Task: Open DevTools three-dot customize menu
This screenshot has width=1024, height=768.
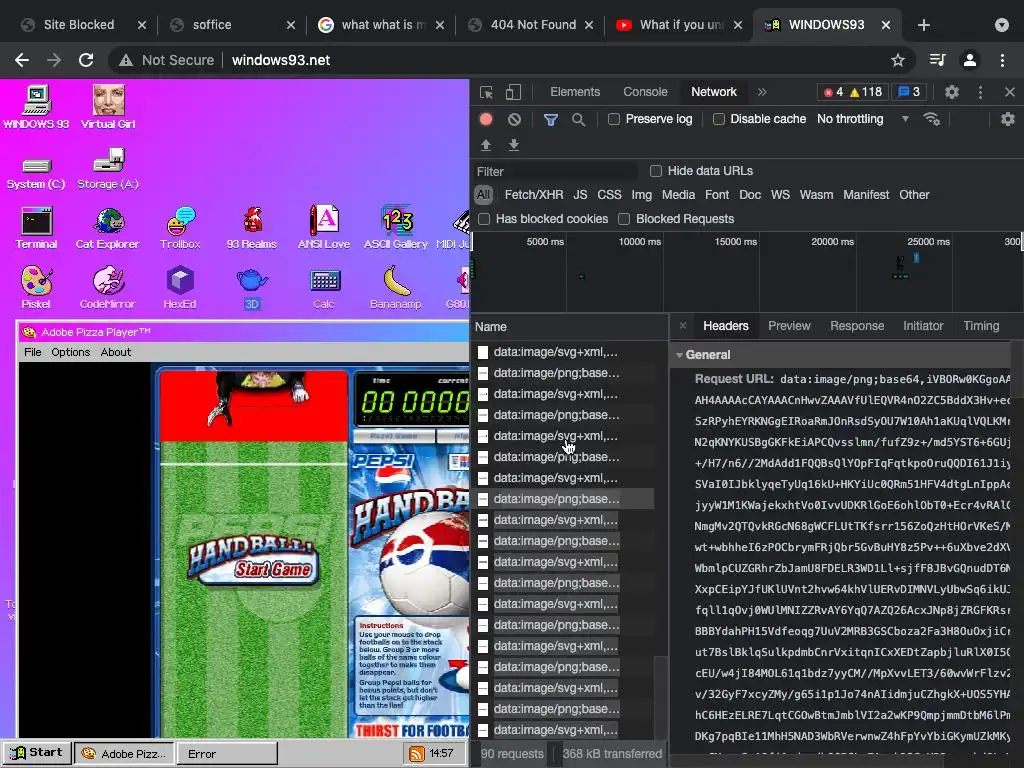Action: pos(980,92)
